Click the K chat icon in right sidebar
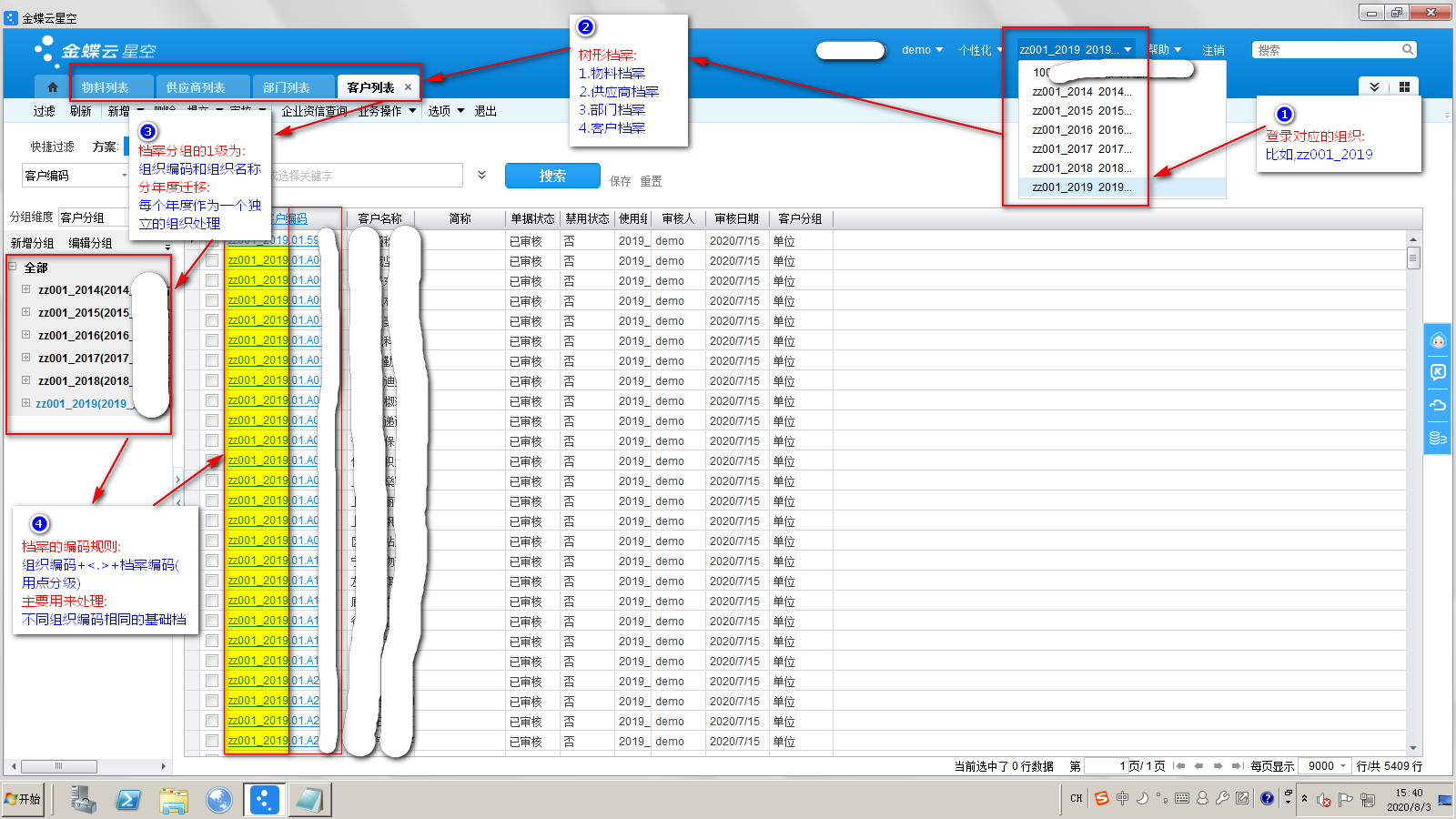 pos(1438,372)
